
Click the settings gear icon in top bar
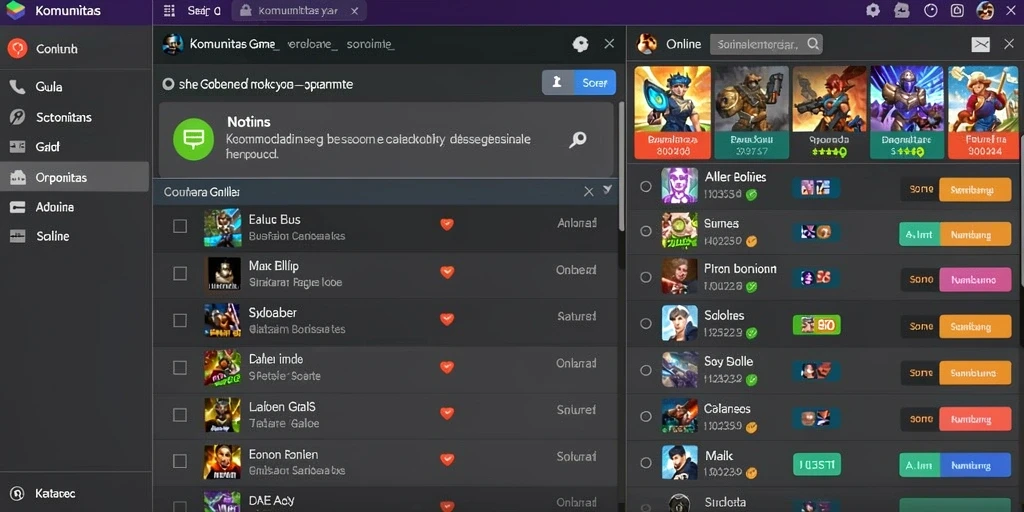click(873, 10)
